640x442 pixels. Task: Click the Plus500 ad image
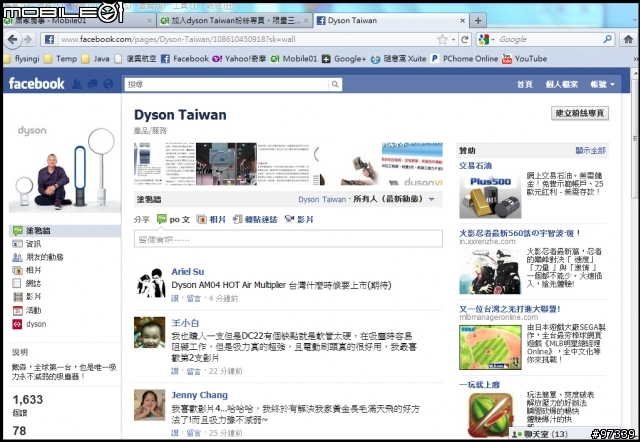pyautogui.click(x=490, y=195)
